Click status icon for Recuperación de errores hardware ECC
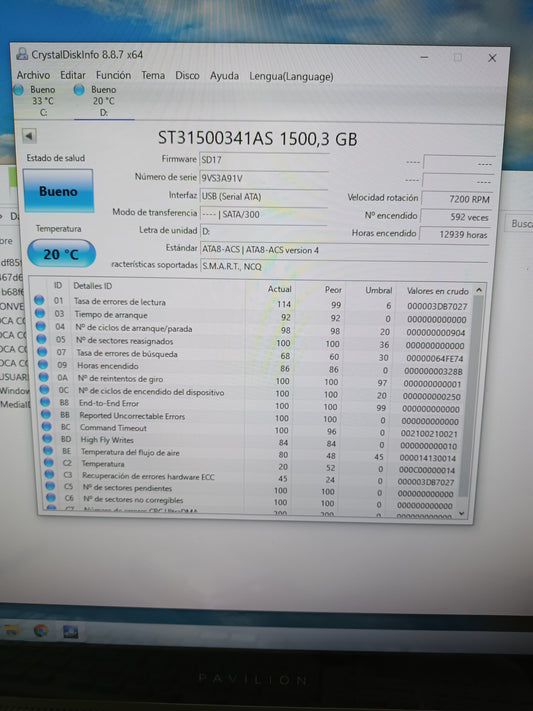Screen dimensions: 533x711 [x=49, y=474]
